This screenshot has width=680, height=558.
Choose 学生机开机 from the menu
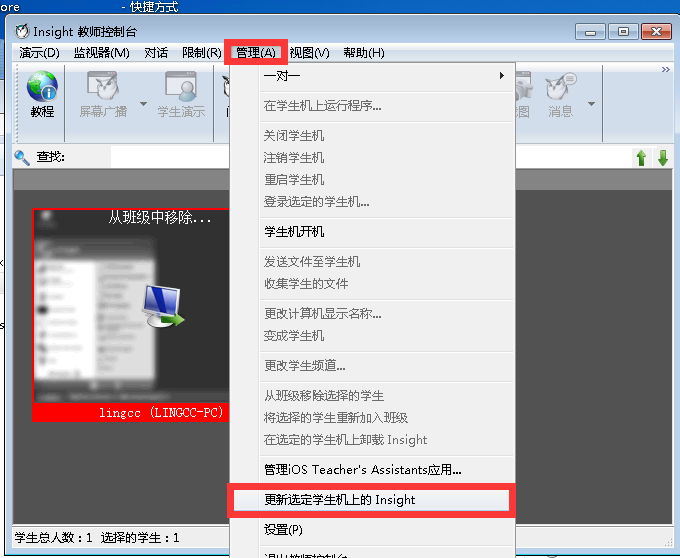294,232
